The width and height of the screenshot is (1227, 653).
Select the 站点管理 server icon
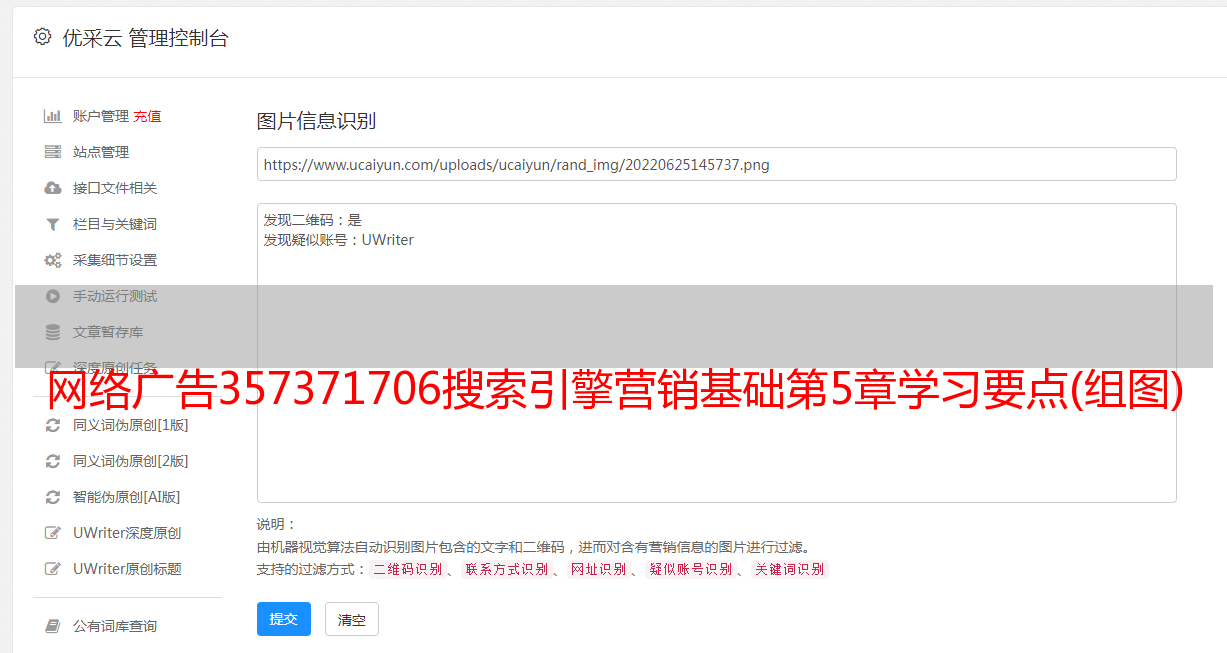click(53, 152)
